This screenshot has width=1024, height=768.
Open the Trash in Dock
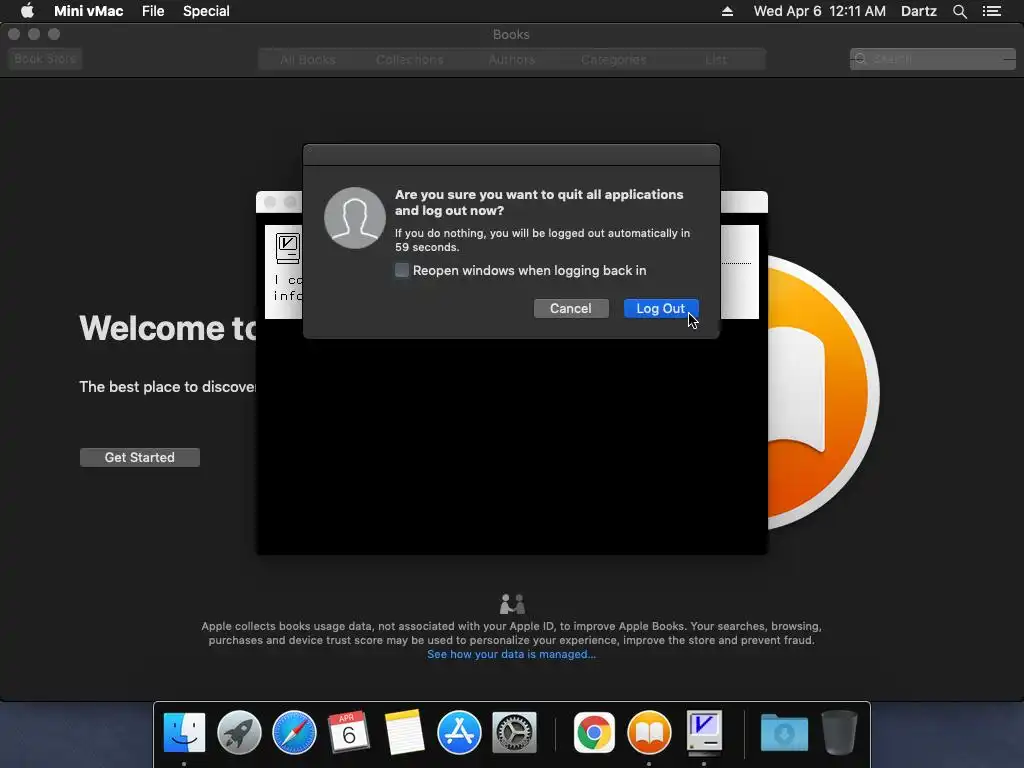click(839, 732)
